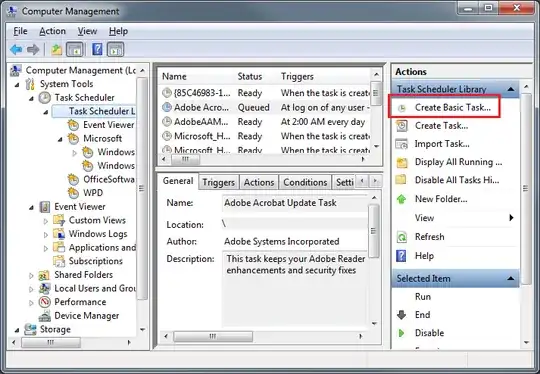Toggle the Show/Hide Console Tree icon
The width and height of the screenshot is (540, 374).
coord(75,50)
